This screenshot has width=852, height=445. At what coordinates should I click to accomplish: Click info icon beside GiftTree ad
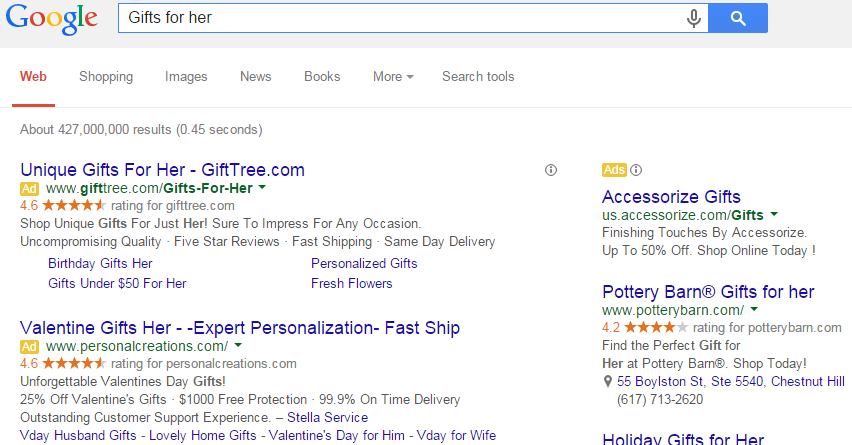(550, 170)
